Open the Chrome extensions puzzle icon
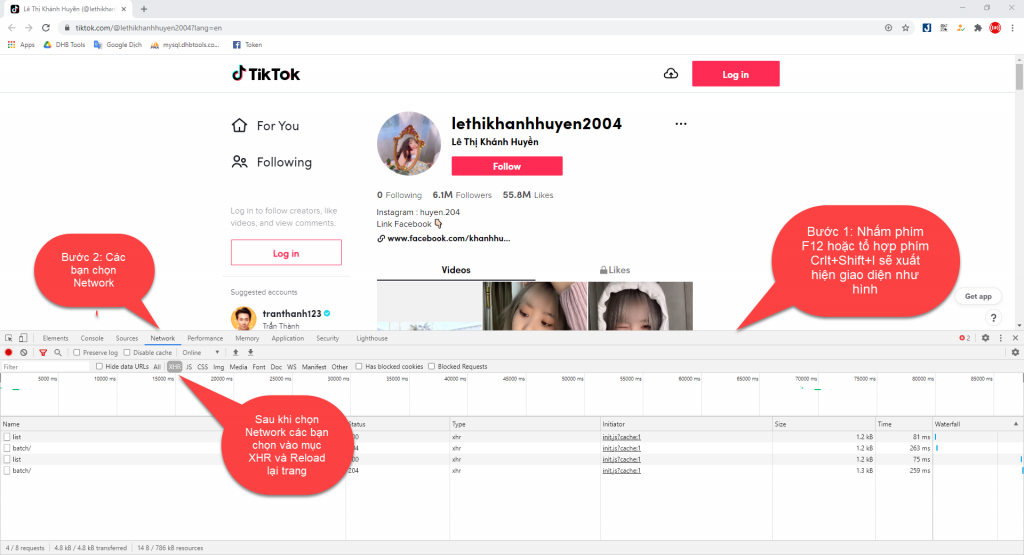 click(x=978, y=28)
